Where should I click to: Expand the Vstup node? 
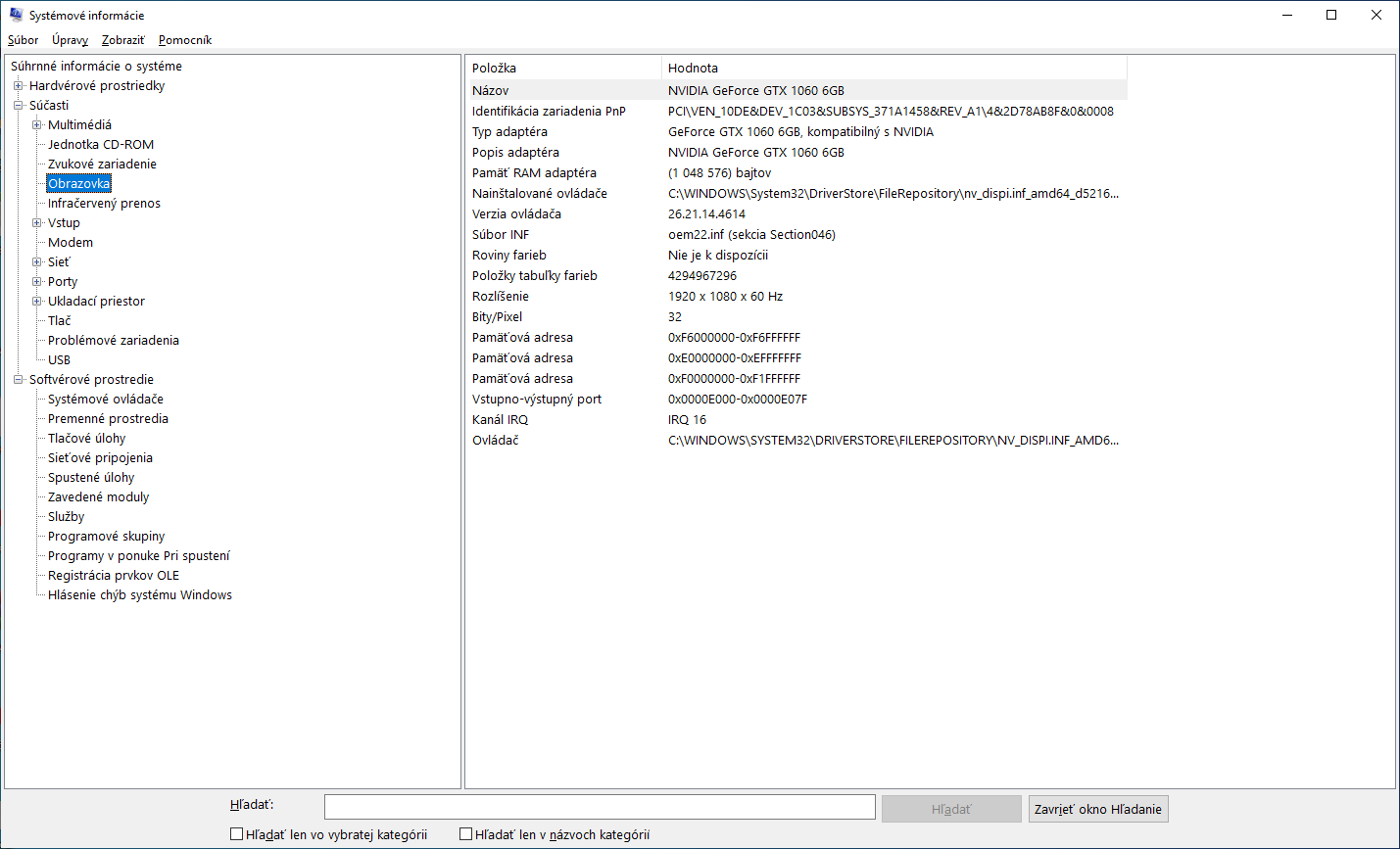click(x=36, y=222)
